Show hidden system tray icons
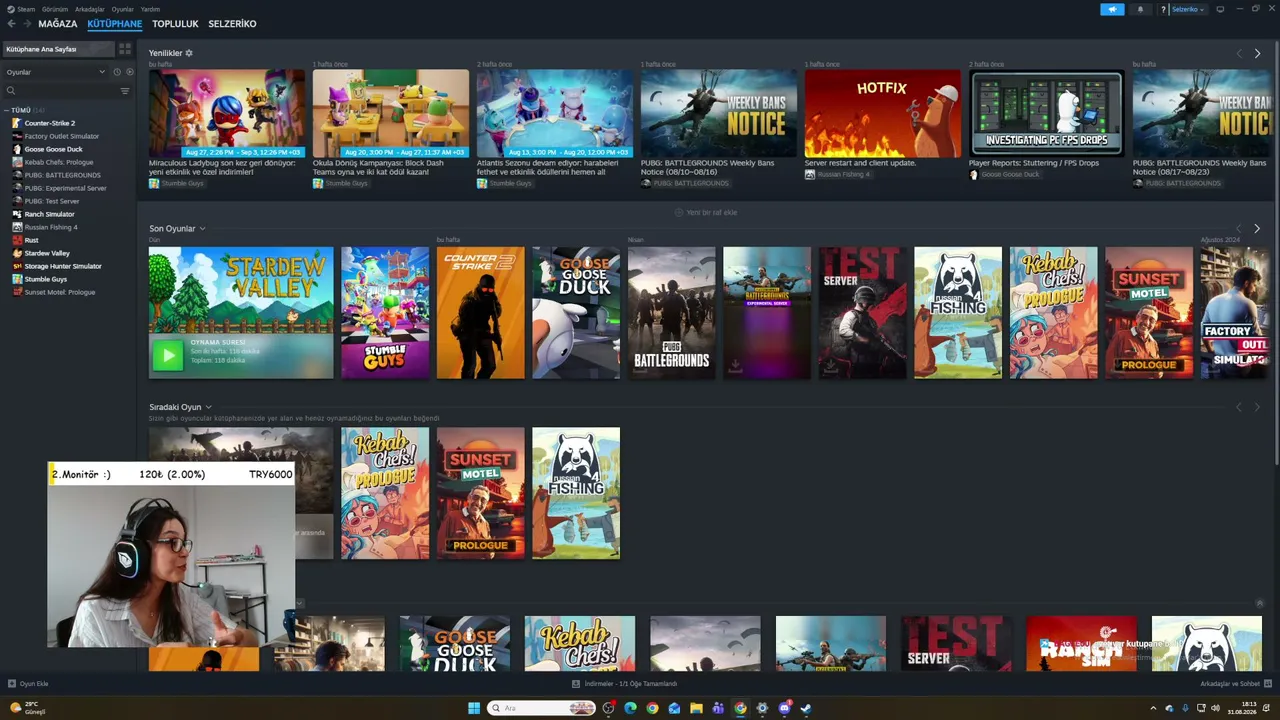This screenshot has width=1280, height=720. tap(1153, 708)
